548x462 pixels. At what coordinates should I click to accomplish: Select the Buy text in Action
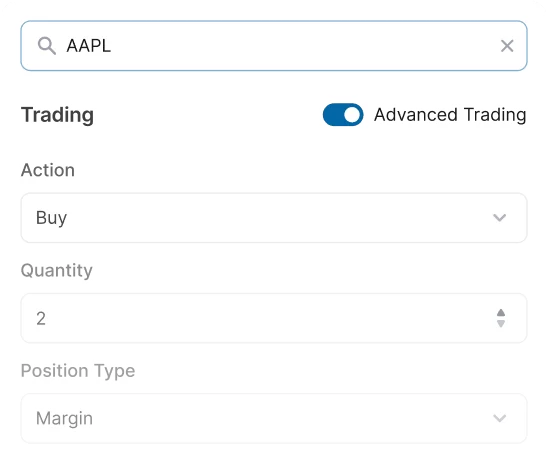pyautogui.click(x=51, y=218)
